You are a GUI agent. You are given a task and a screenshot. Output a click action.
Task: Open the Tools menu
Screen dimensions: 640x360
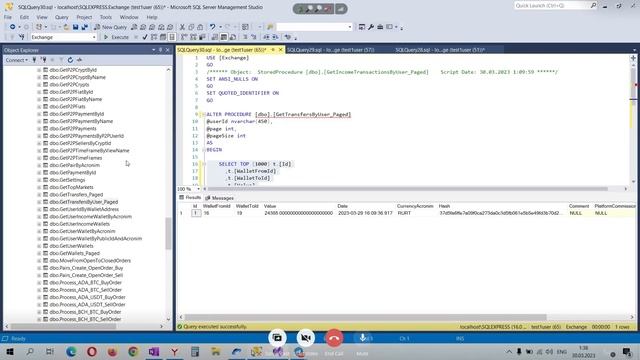(x=106, y=17)
